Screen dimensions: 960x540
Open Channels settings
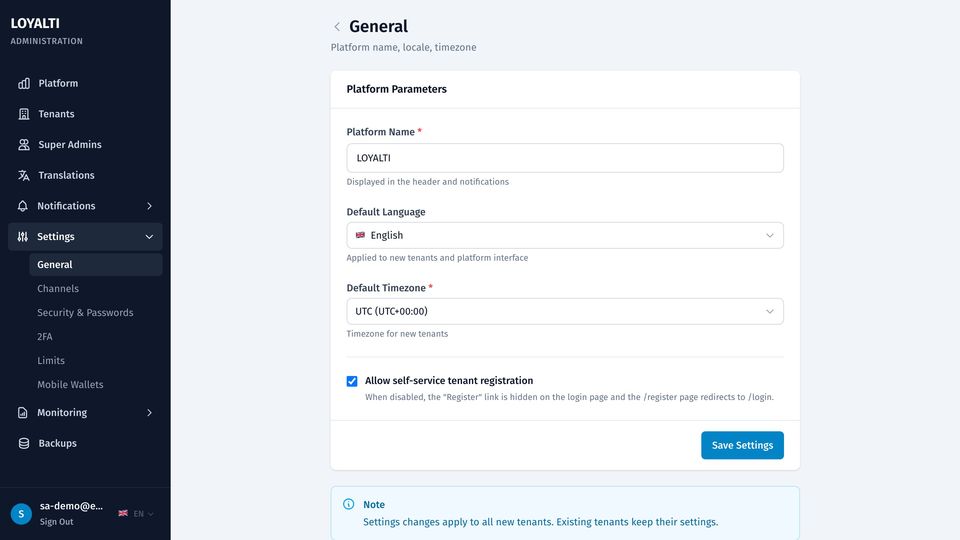point(96,288)
